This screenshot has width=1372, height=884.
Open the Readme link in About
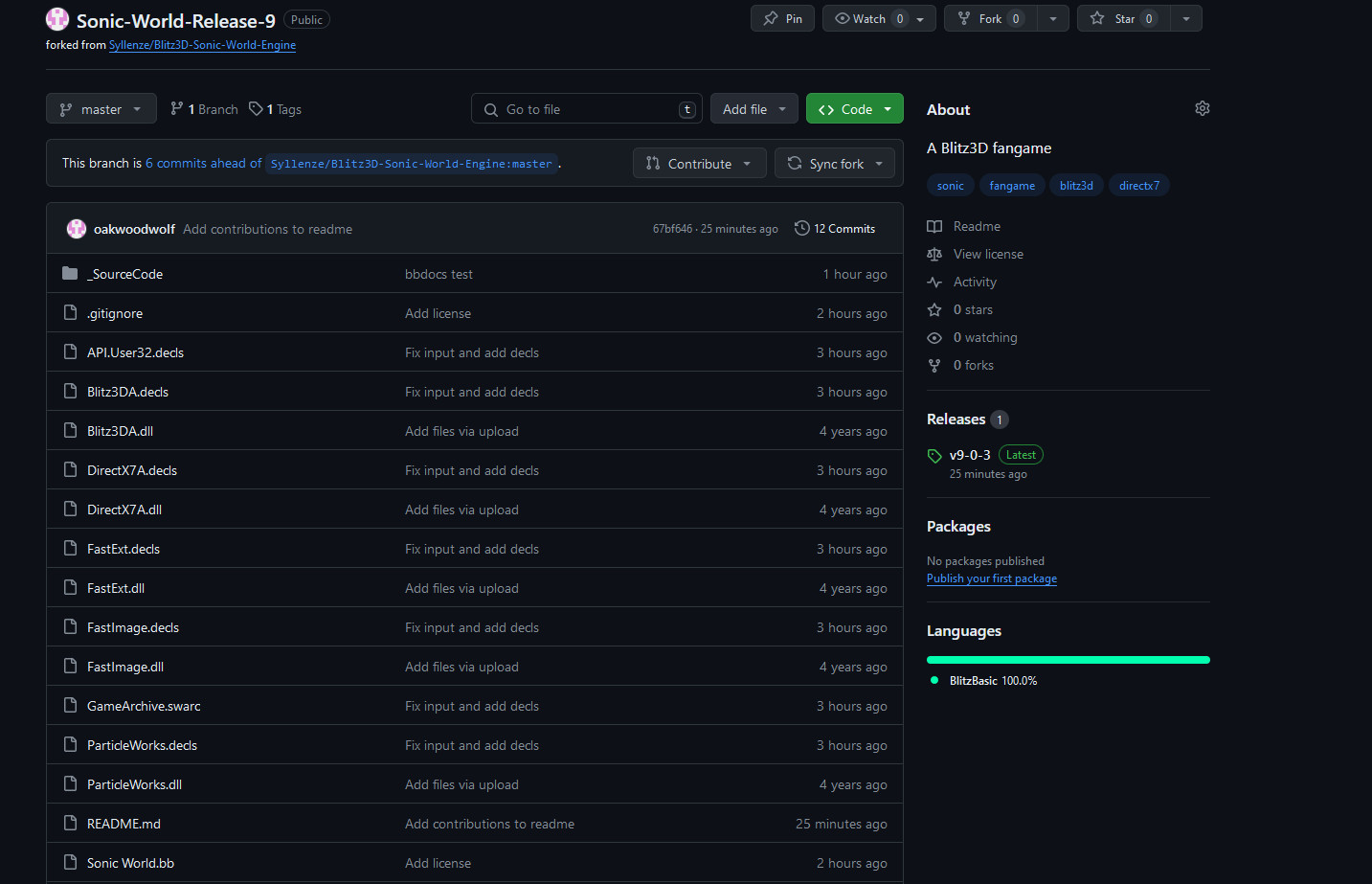pyautogui.click(x=976, y=226)
